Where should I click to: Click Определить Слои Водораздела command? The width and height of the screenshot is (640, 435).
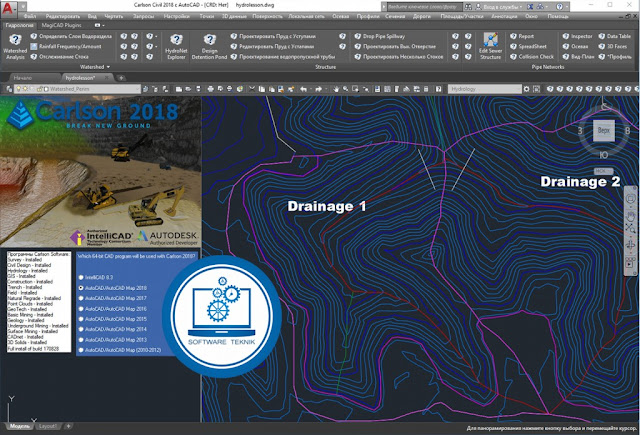[71, 36]
